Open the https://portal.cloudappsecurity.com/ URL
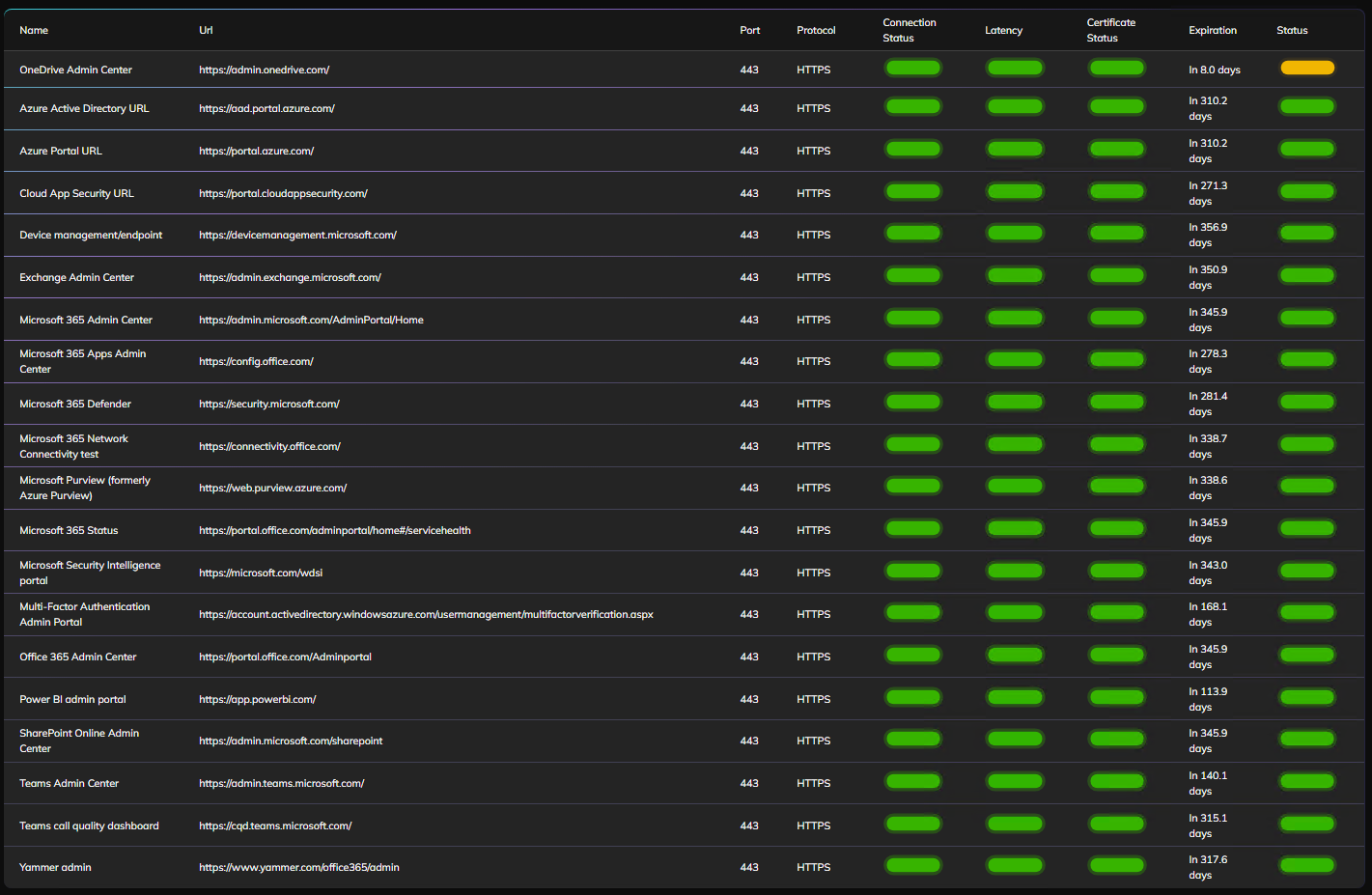 [x=284, y=193]
